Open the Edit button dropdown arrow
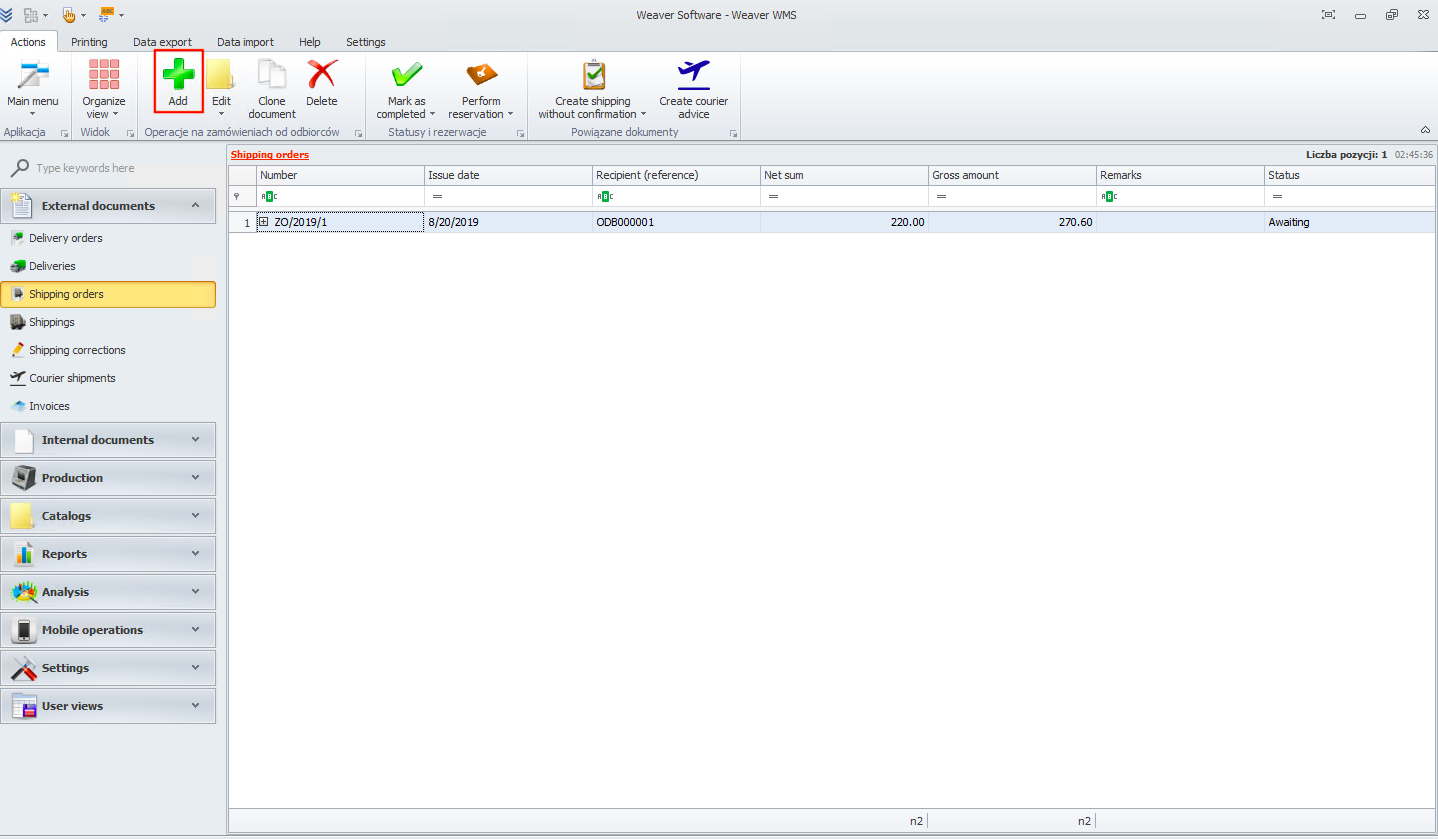Viewport: 1438px width, 839px height. point(221,114)
